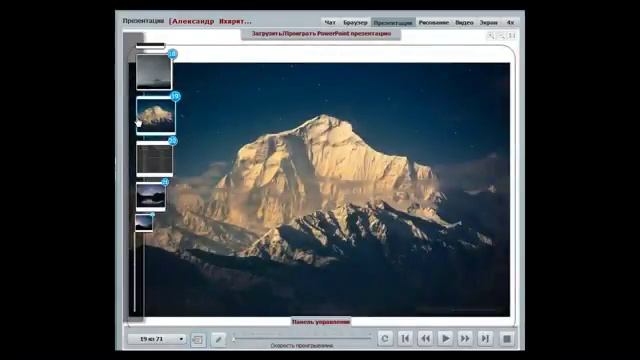The image size is (640, 360).
Task: Open lake slide thumbnail 21
Action: click(151, 196)
